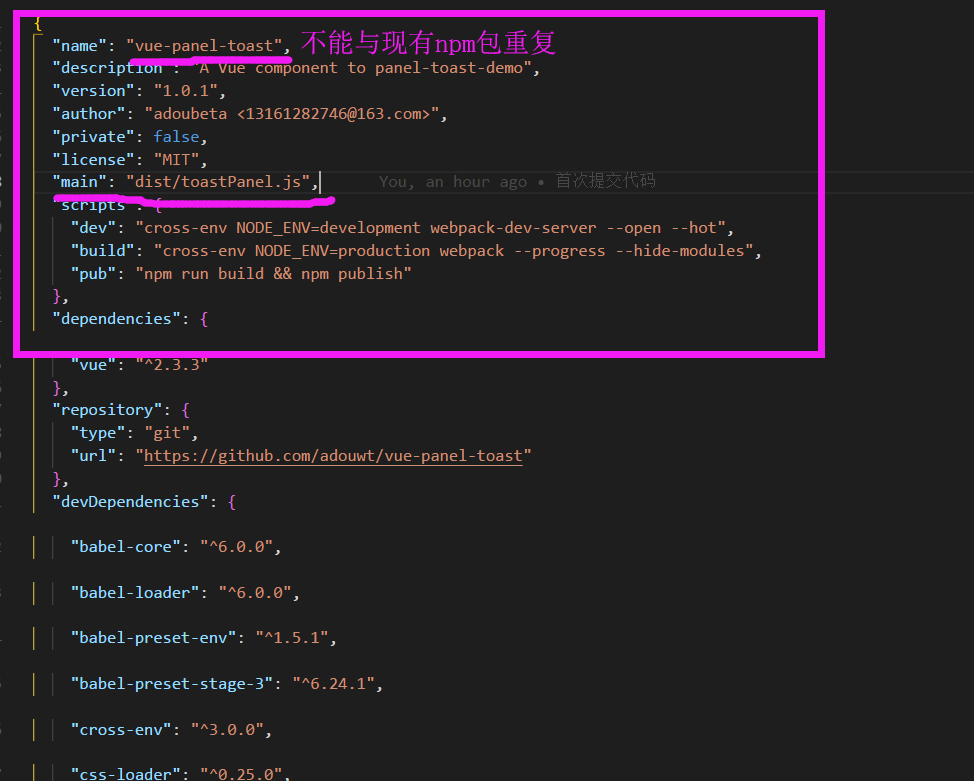Click the "vue-panel-toast" name value

pyautogui.click(x=207, y=46)
